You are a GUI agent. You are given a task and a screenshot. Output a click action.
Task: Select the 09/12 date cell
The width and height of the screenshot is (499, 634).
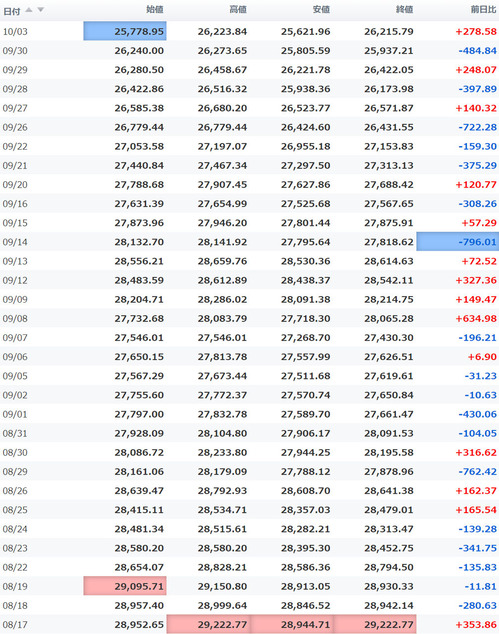pyautogui.click(x=15, y=280)
